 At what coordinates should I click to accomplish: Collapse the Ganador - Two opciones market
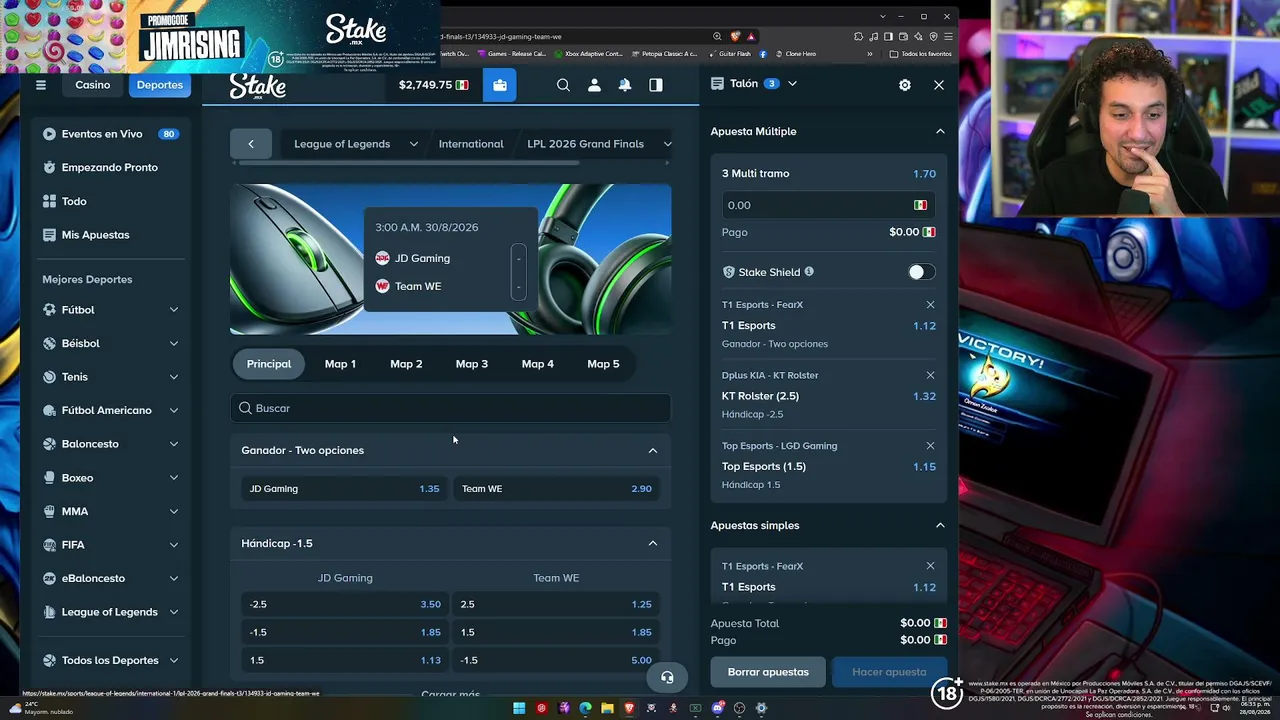coord(653,450)
